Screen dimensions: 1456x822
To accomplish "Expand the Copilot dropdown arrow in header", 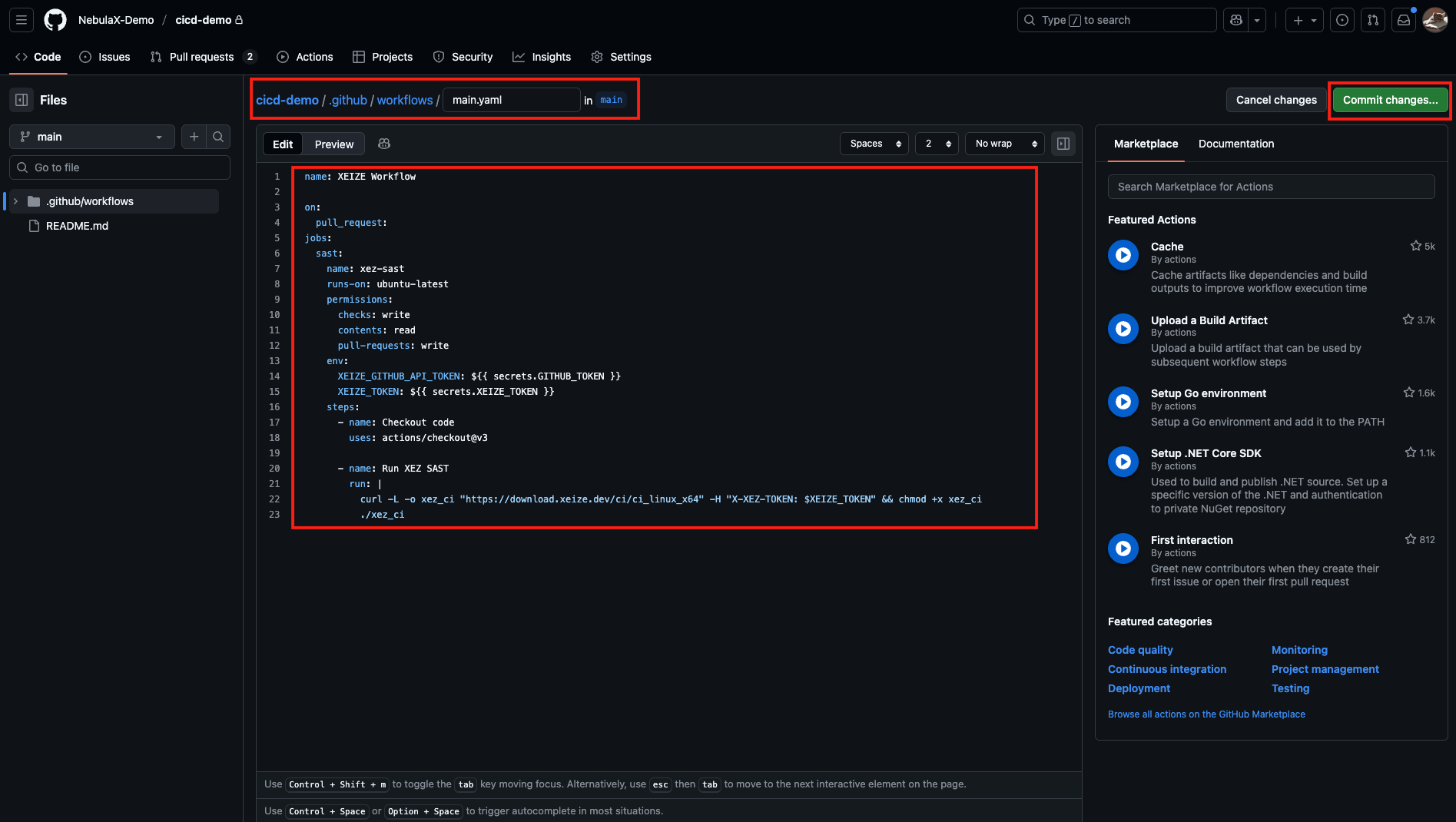I will (1257, 20).
